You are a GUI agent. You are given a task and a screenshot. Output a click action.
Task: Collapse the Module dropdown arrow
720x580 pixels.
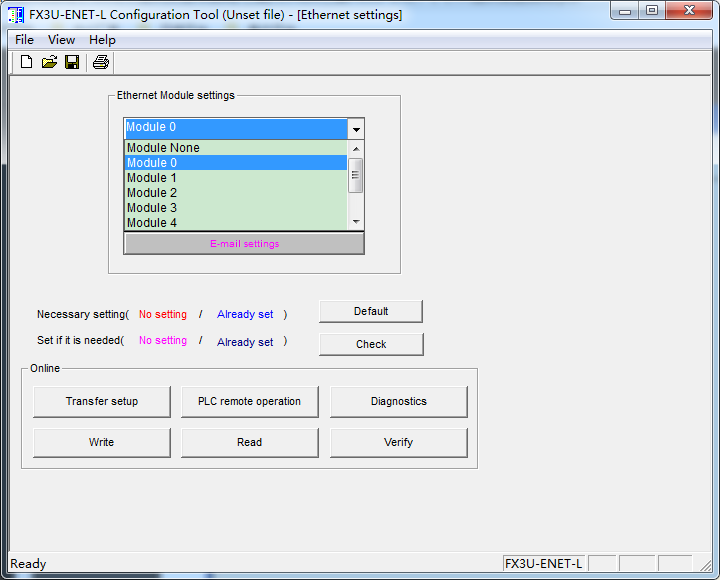pyautogui.click(x=356, y=130)
